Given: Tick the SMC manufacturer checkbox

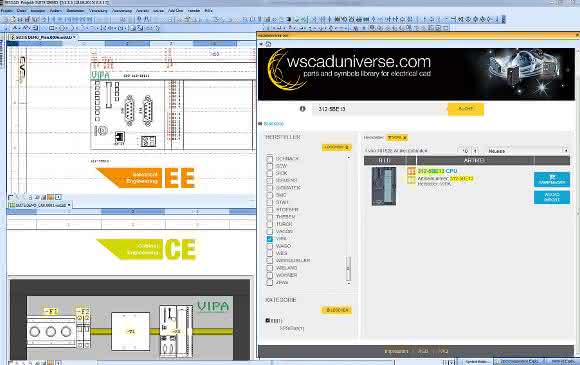Looking at the screenshot, I should click(270, 195).
